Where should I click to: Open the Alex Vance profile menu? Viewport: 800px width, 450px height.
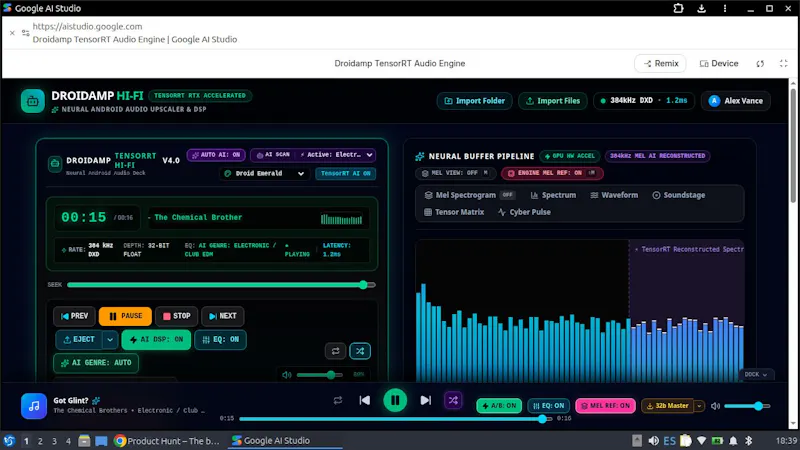(x=736, y=101)
